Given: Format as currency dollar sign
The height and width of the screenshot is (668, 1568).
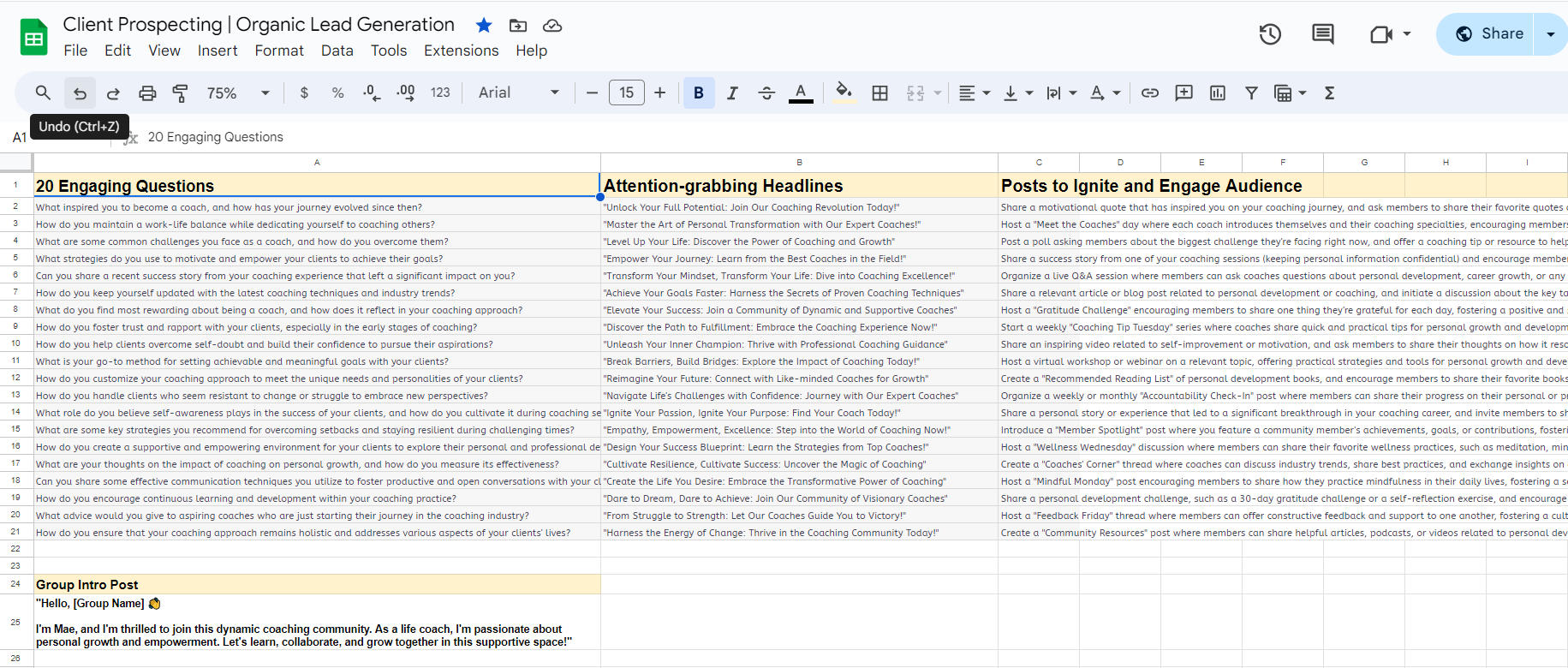Looking at the screenshot, I should tap(304, 92).
